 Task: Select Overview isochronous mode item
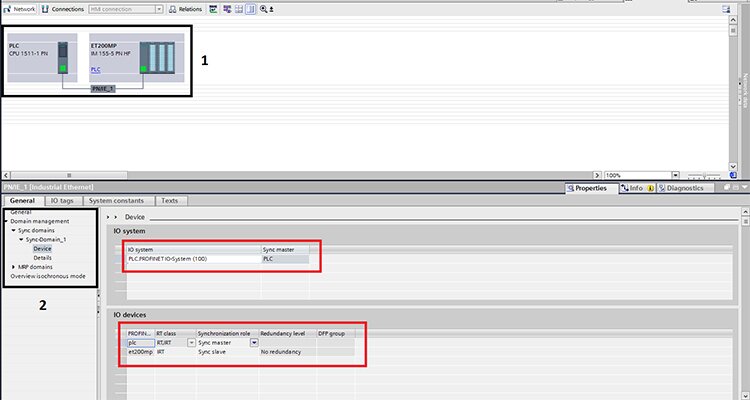point(48,276)
